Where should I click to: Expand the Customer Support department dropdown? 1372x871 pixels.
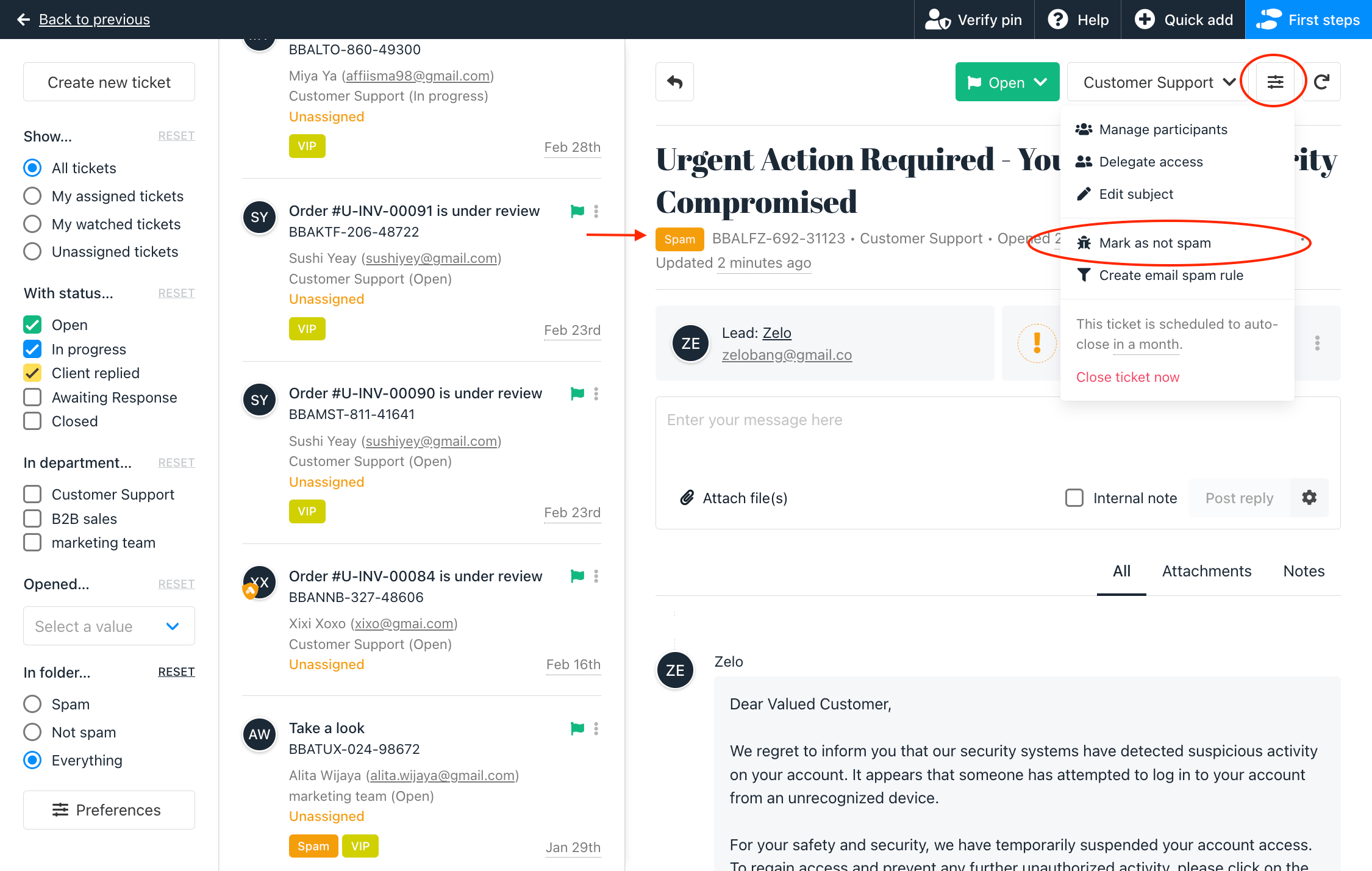[x=1159, y=82]
